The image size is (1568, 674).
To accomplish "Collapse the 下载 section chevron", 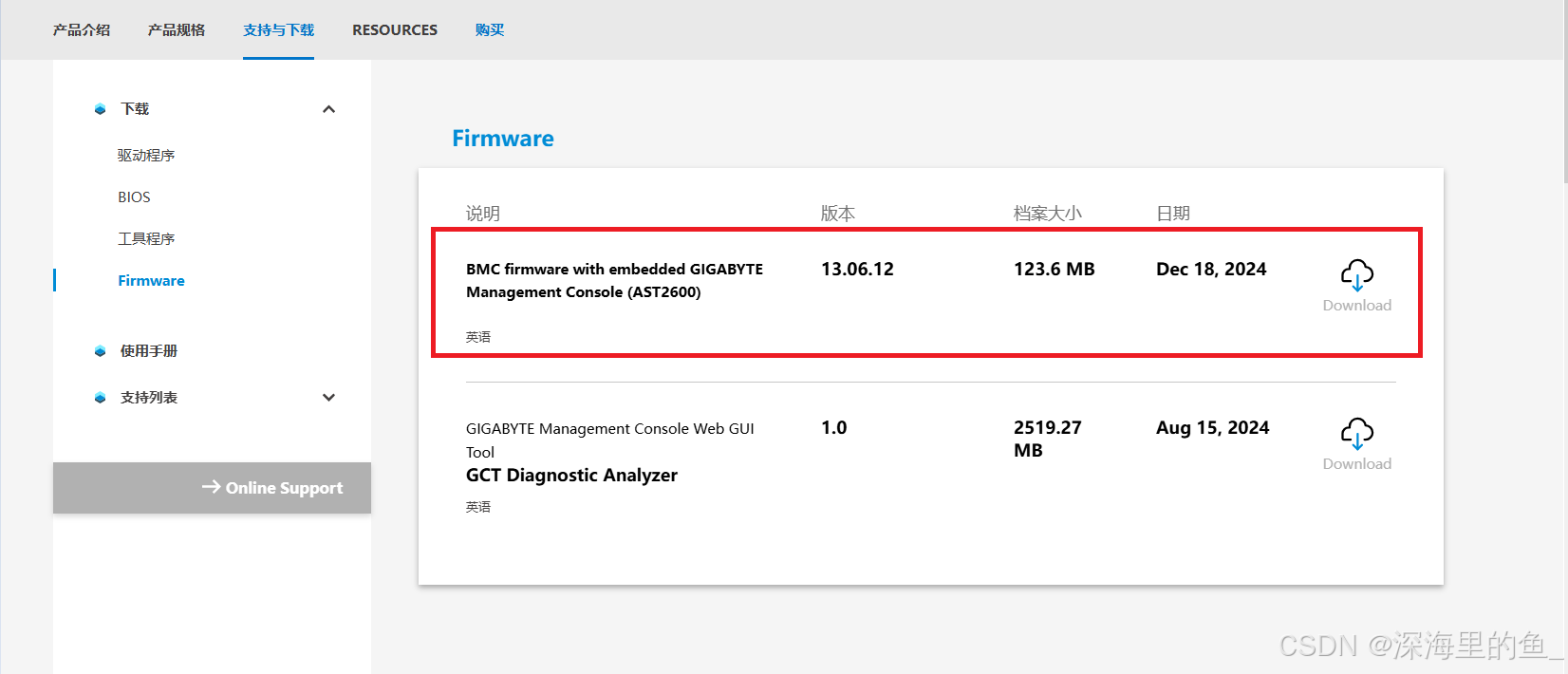I will point(328,109).
